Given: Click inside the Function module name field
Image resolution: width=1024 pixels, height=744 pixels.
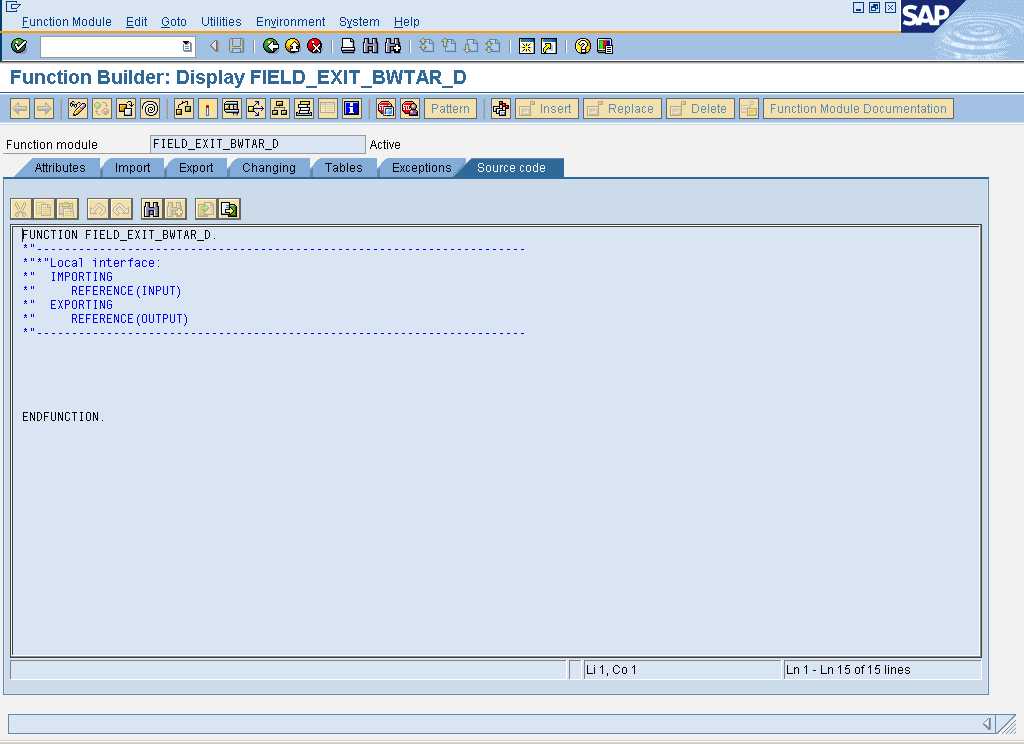Looking at the screenshot, I should (x=255, y=143).
